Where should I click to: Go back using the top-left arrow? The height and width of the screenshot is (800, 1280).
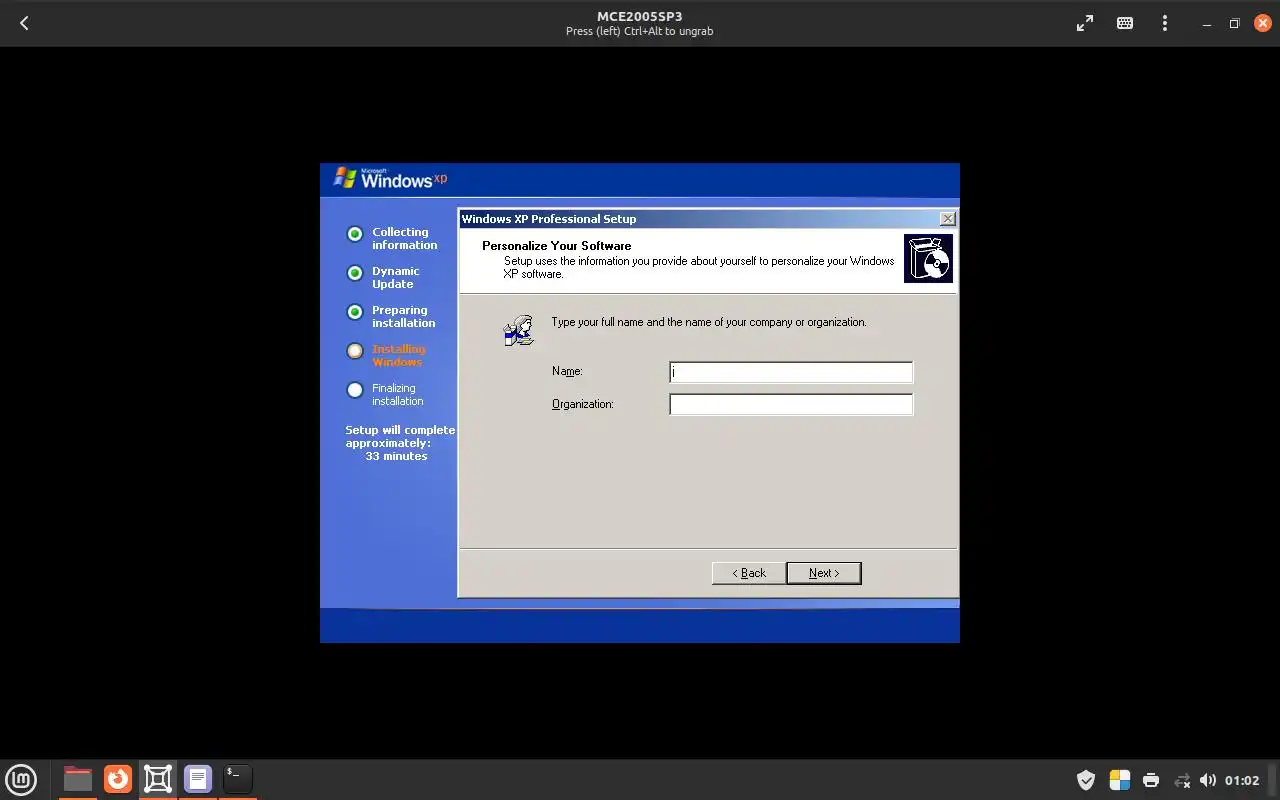(24, 23)
